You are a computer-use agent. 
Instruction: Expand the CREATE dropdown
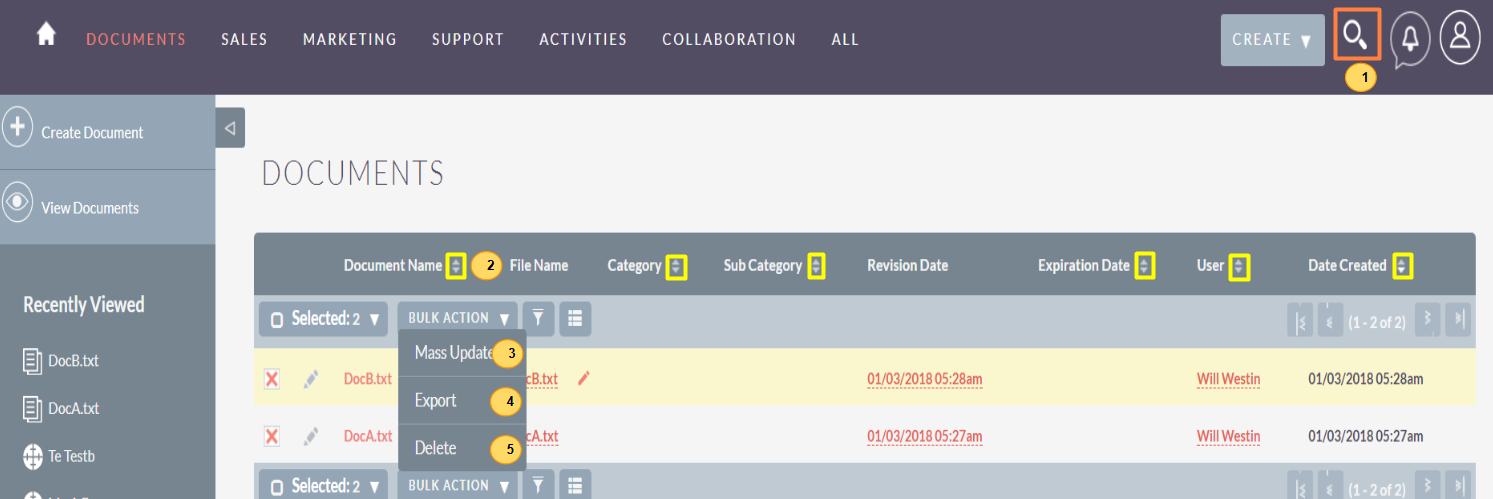1272,40
